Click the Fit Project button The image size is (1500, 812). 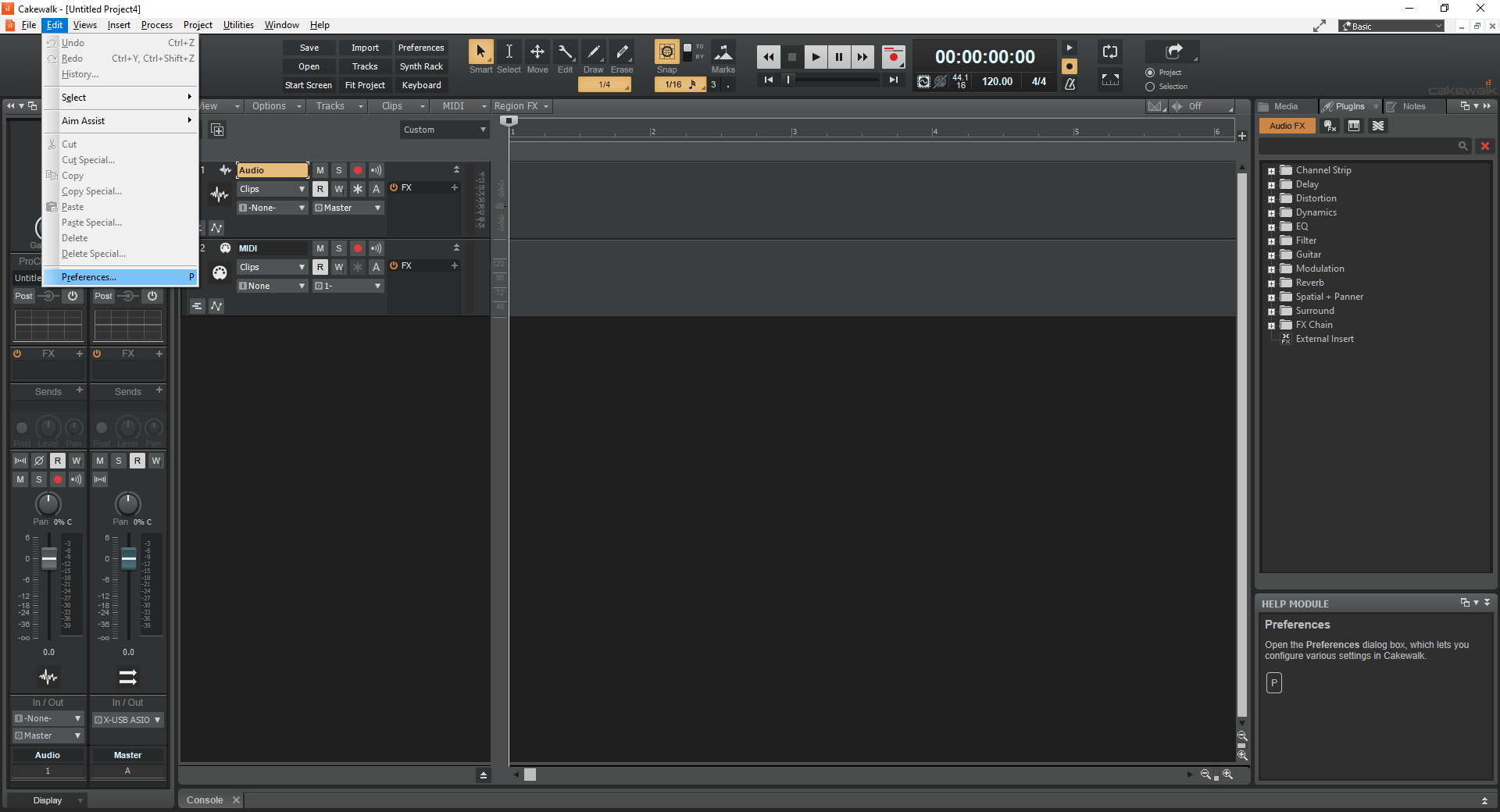365,85
